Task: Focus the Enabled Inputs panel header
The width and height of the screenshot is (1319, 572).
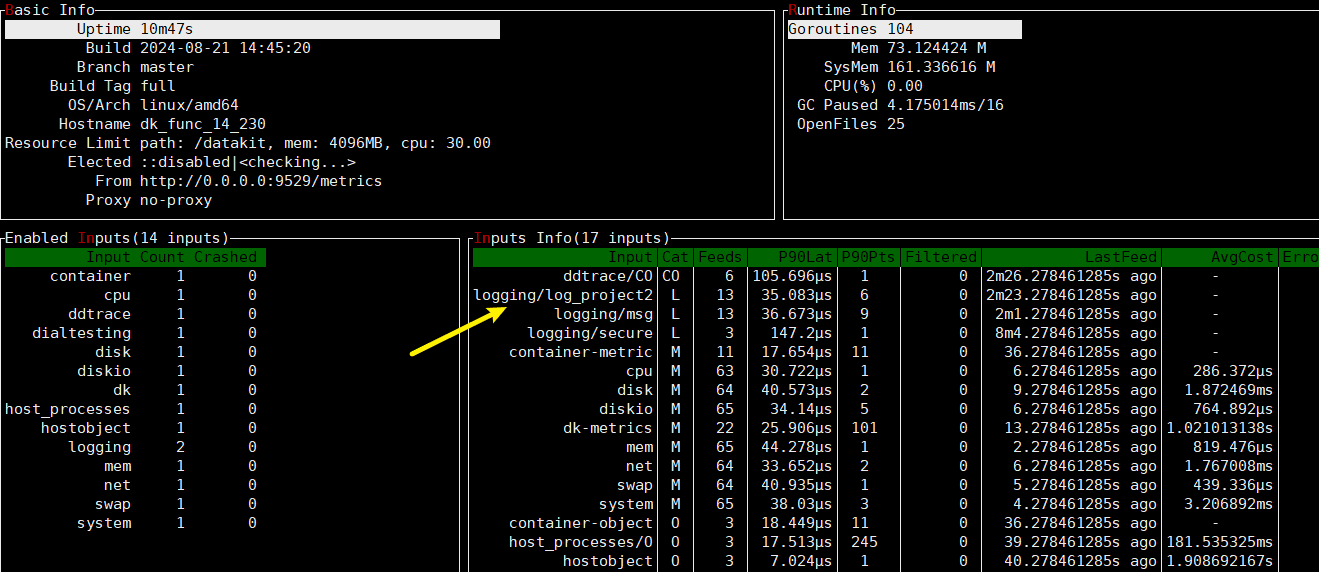Action: 116,238
